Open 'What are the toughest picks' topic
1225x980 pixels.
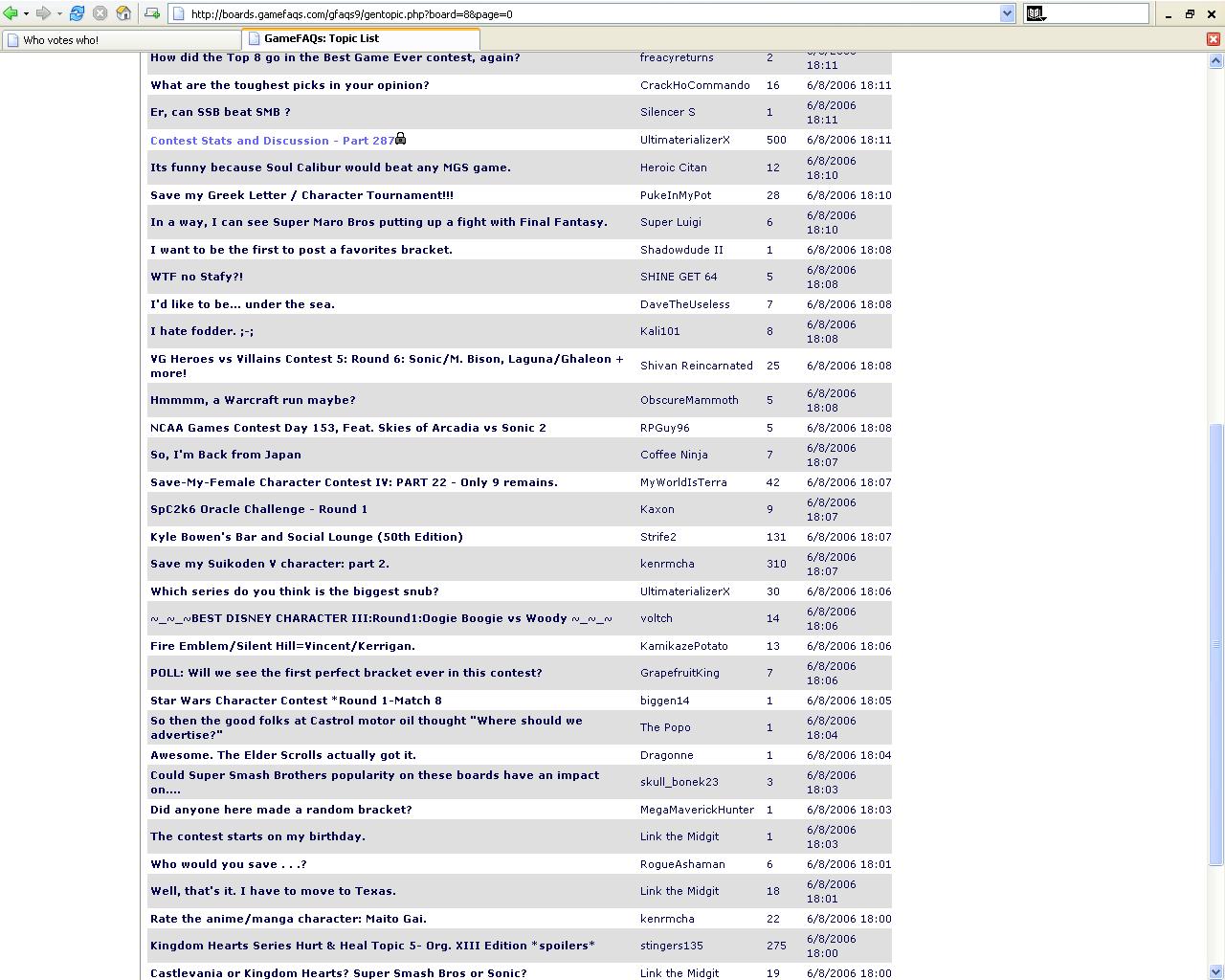tap(290, 85)
